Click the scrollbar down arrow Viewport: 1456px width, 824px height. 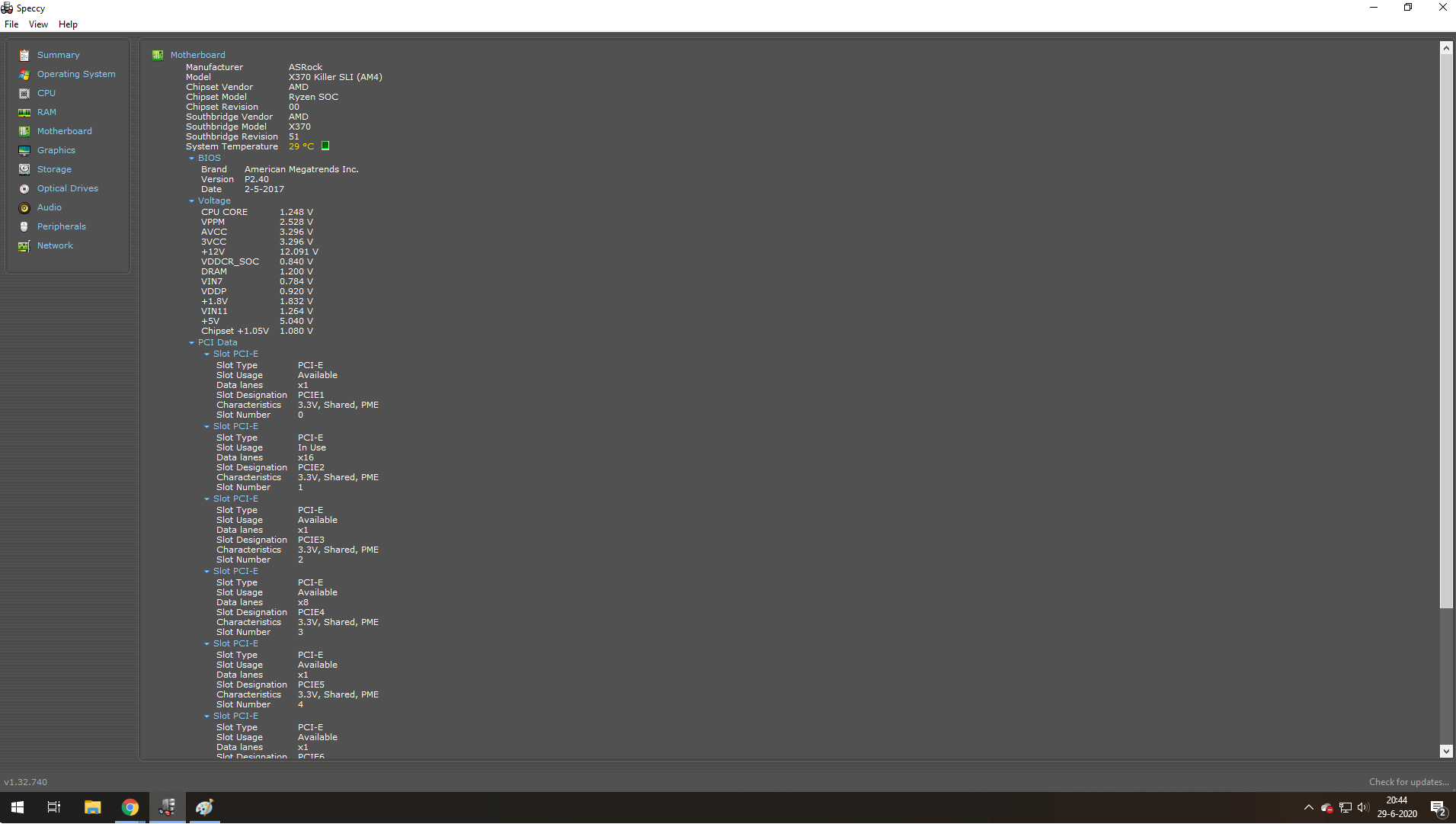(x=1445, y=751)
